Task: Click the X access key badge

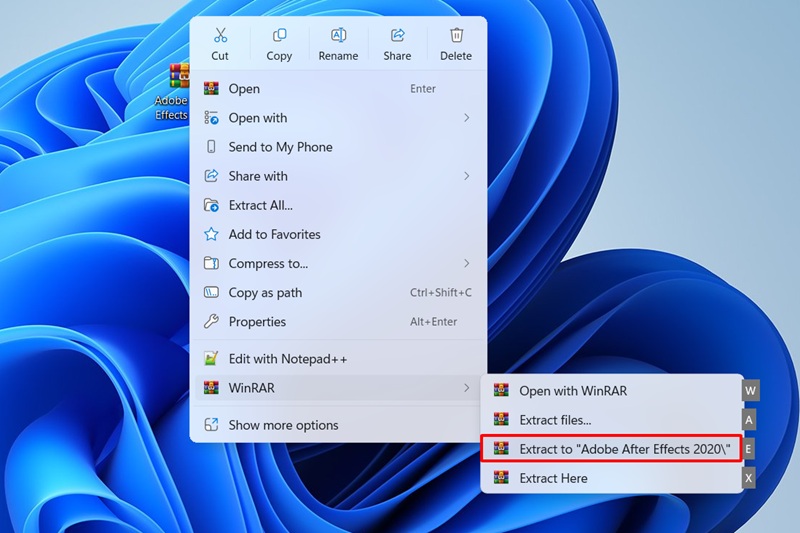Action: click(748, 478)
